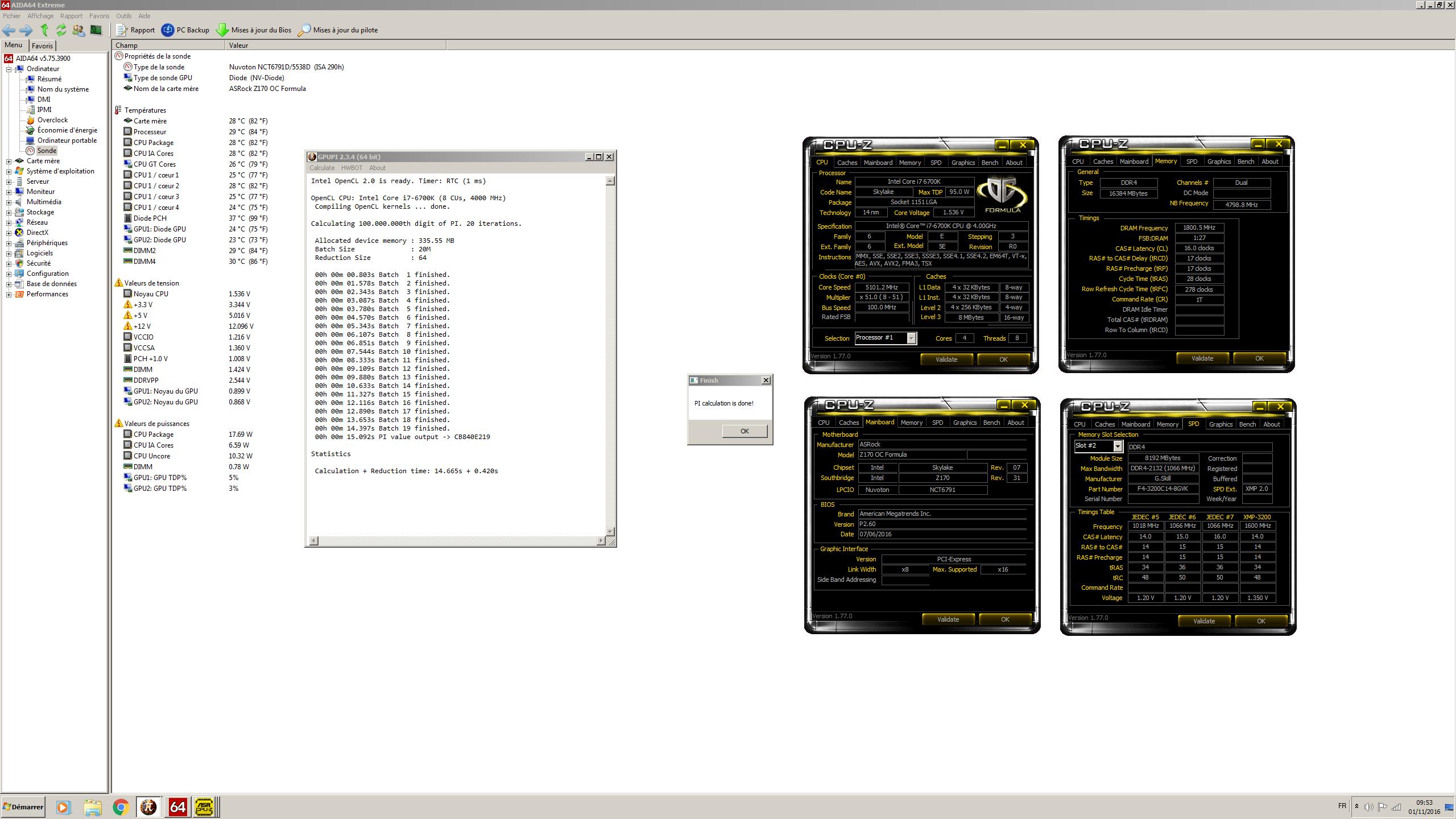Open the Rapport menu in menu bar
Viewport: 1456px width, 819px height.
pos(71,16)
